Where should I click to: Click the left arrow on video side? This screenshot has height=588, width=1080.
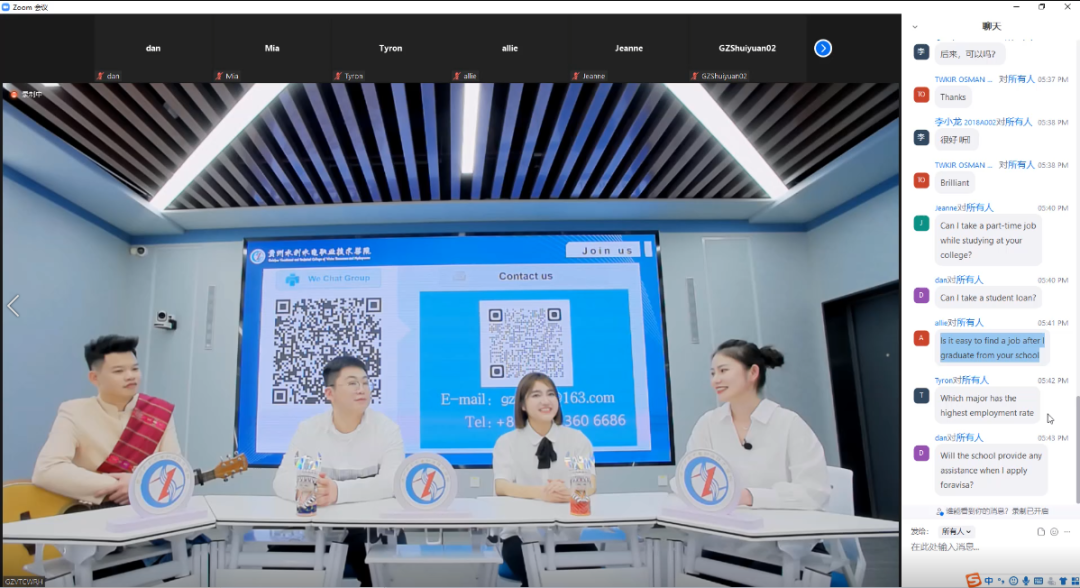click(13, 306)
